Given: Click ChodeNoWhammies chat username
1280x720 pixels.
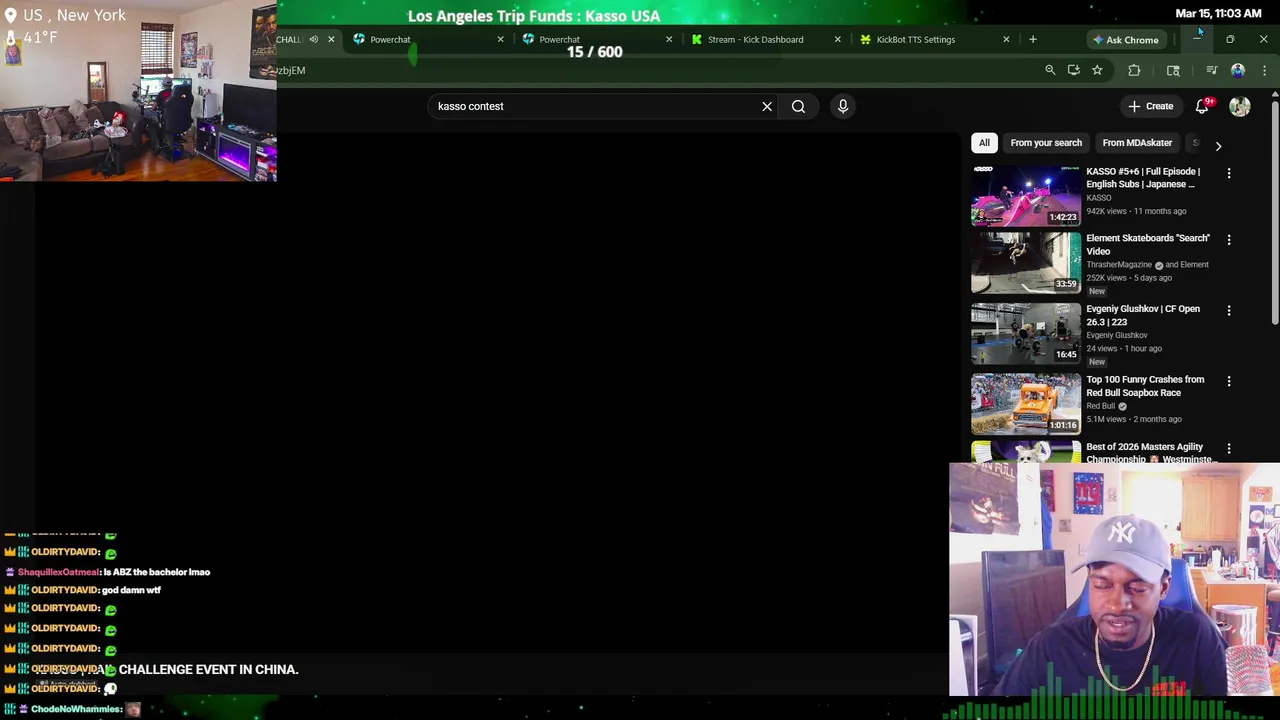Looking at the screenshot, I should point(76,709).
